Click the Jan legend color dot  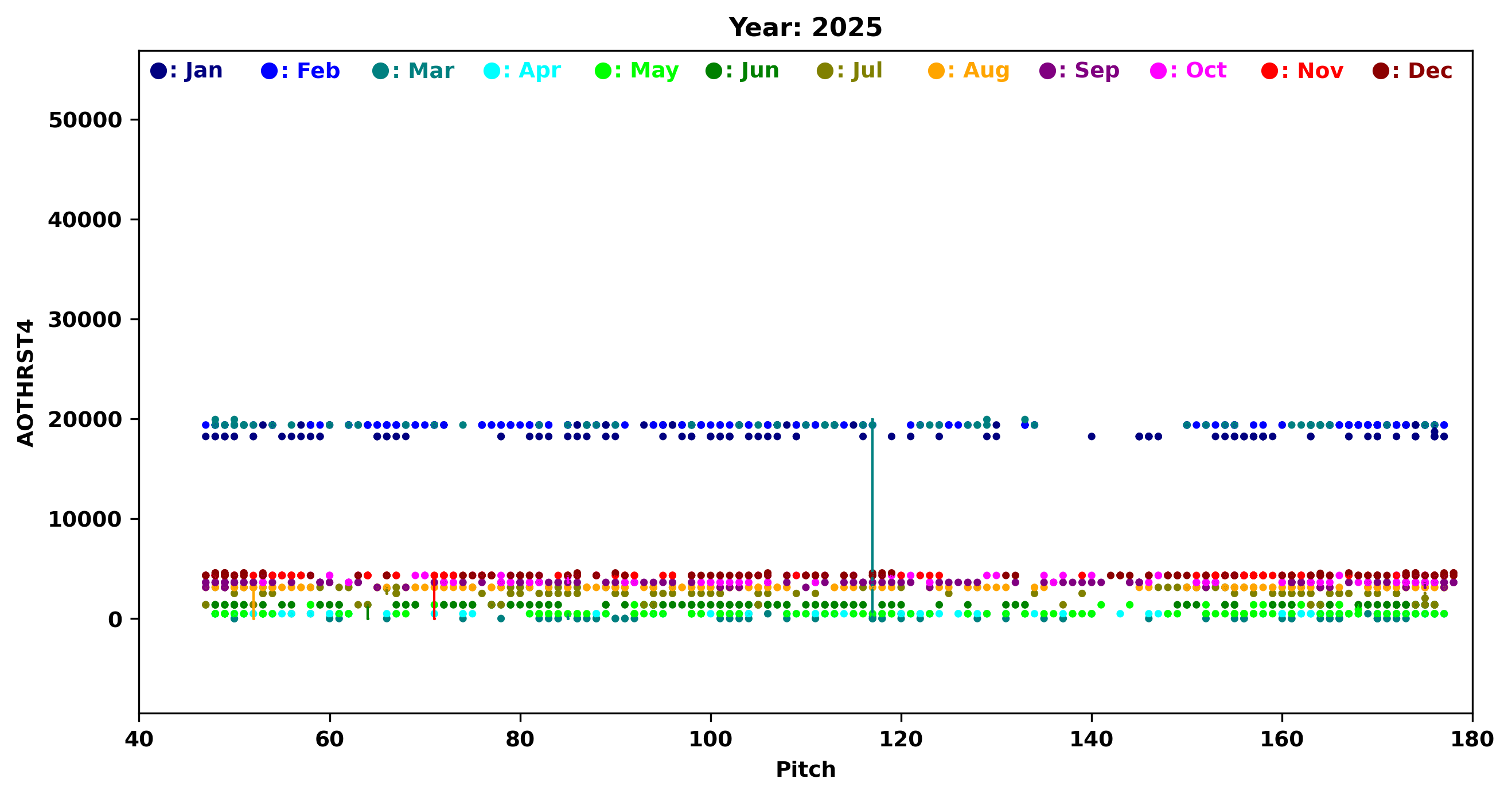[158, 71]
